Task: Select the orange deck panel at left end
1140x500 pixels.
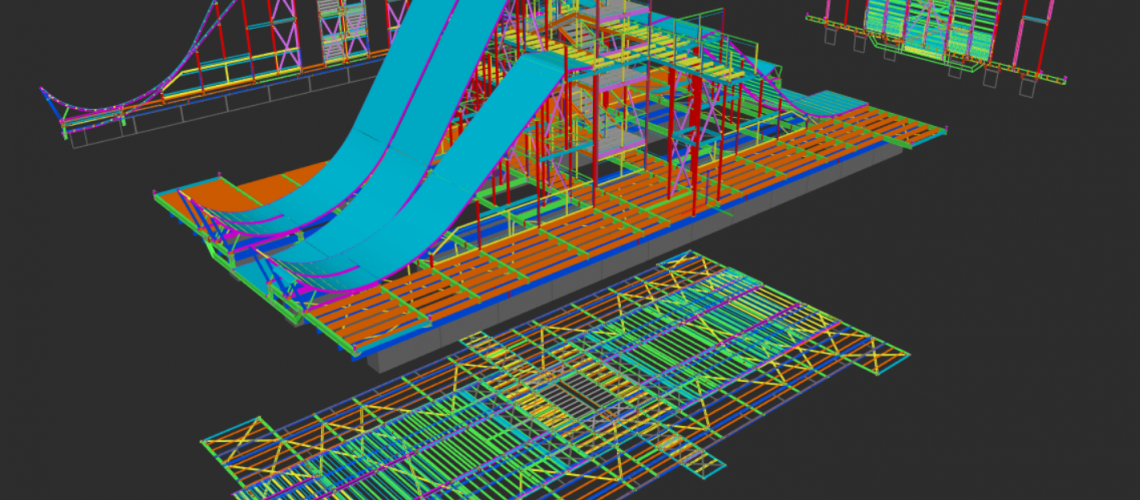Action: (208, 202)
